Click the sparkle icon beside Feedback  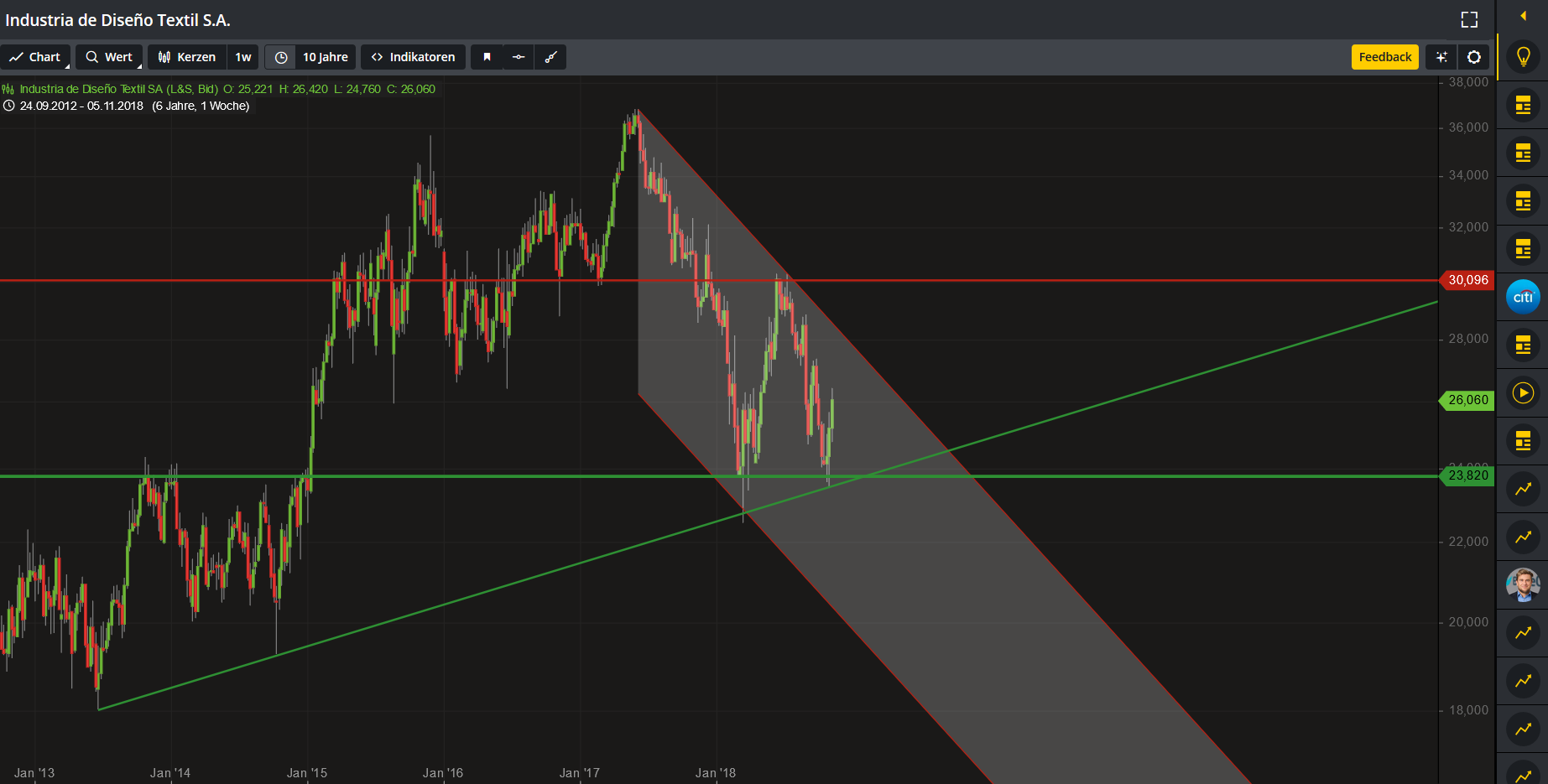coord(1441,57)
